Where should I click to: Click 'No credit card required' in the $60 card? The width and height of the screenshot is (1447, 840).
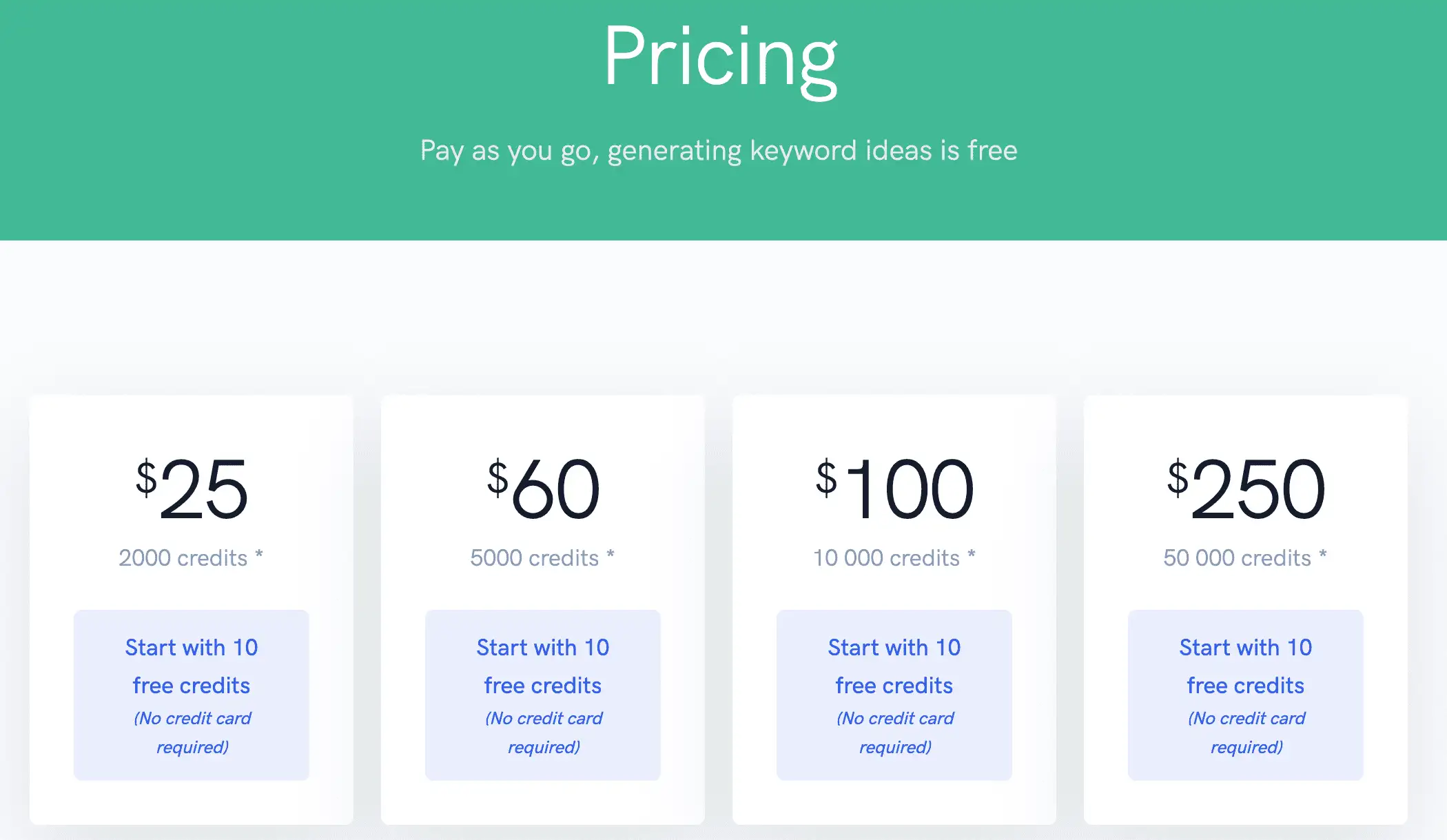[x=544, y=733]
